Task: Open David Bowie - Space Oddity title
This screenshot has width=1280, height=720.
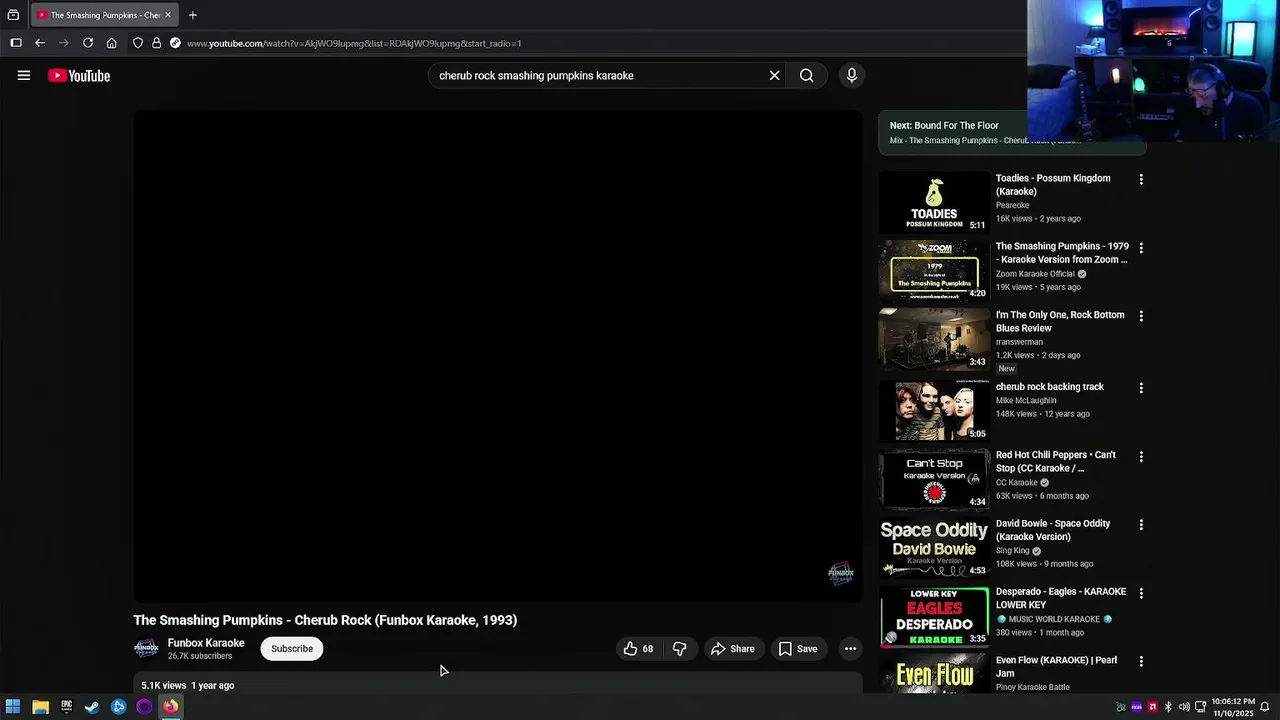Action: coord(1053,530)
